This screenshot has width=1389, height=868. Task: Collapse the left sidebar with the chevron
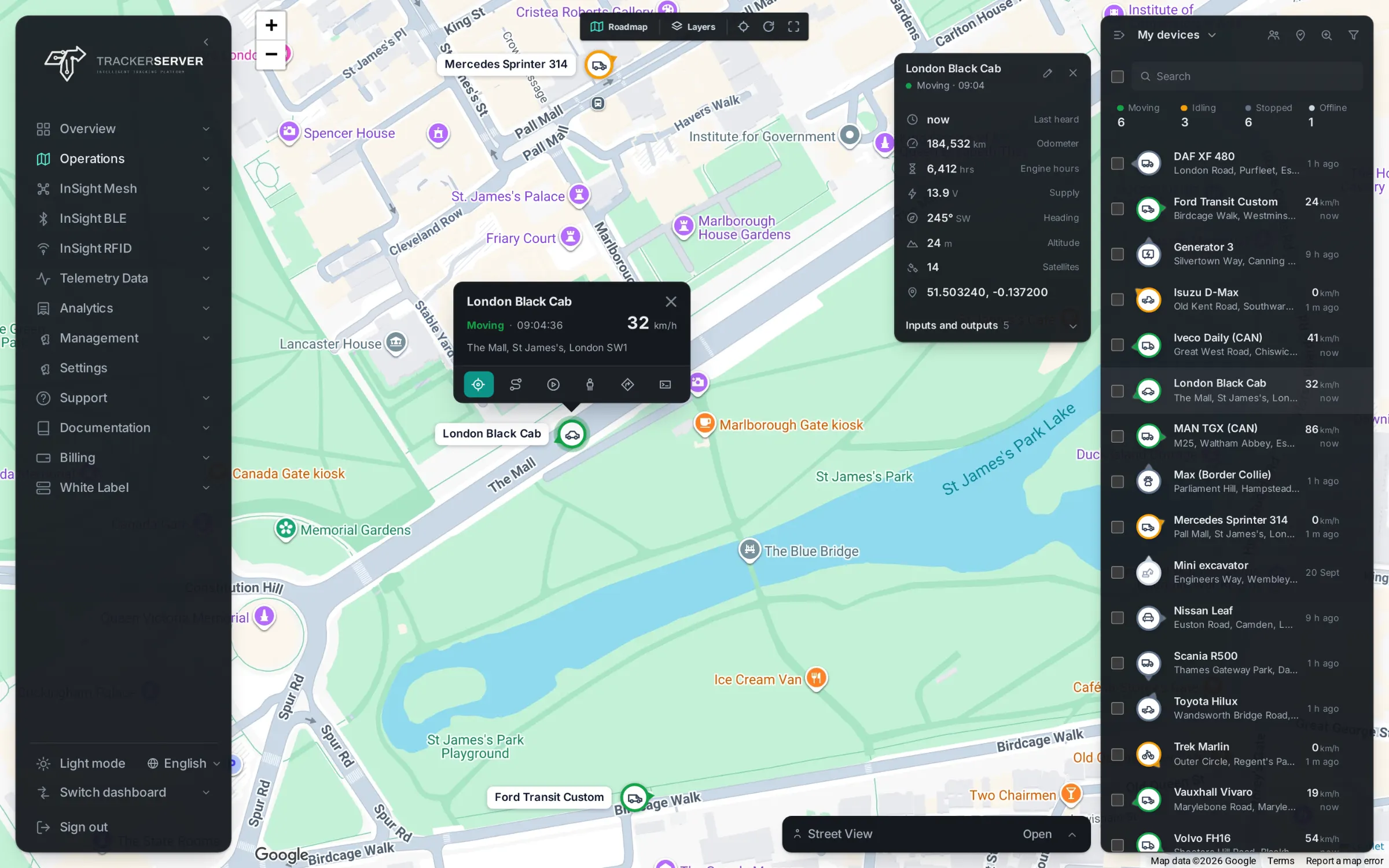tap(207, 42)
